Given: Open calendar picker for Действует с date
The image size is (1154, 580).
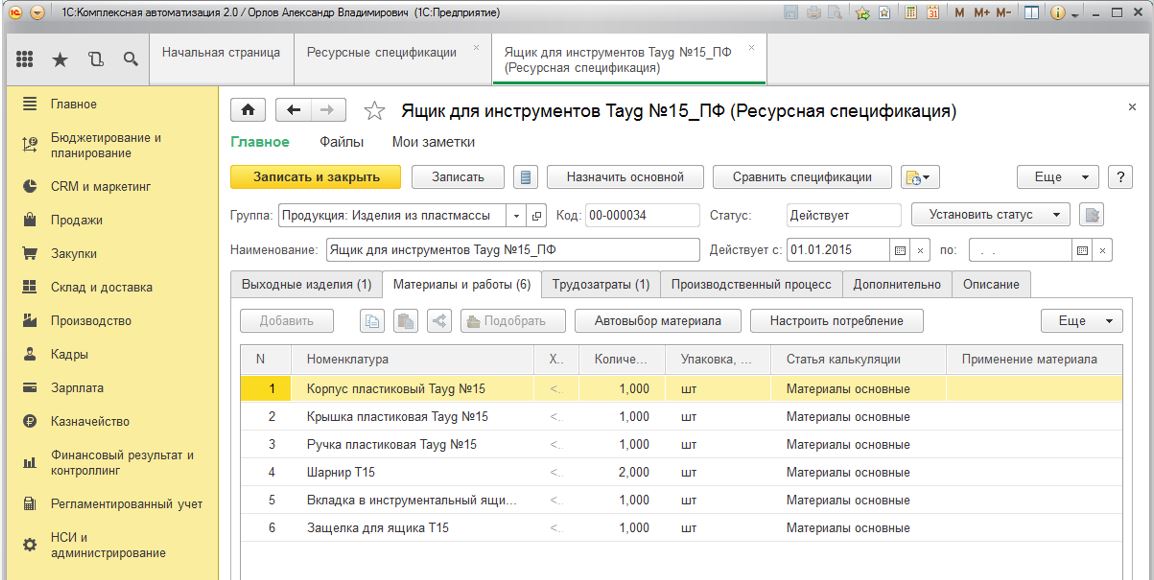Looking at the screenshot, I should coord(899,250).
